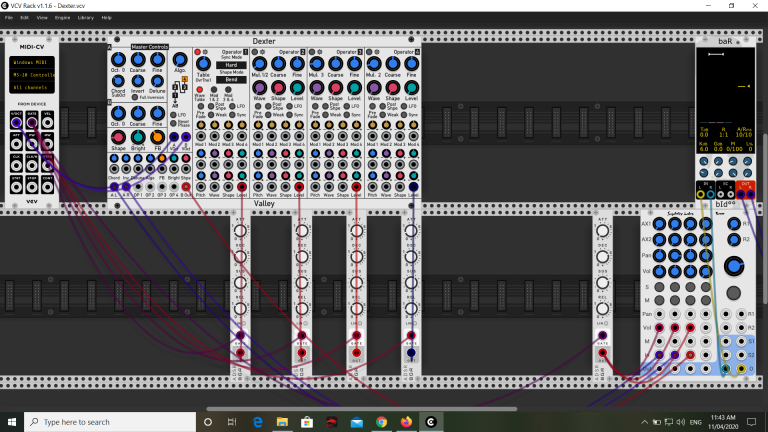Open the Library menu
The width and height of the screenshot is (768, 432).
click(x=86, y=18)
